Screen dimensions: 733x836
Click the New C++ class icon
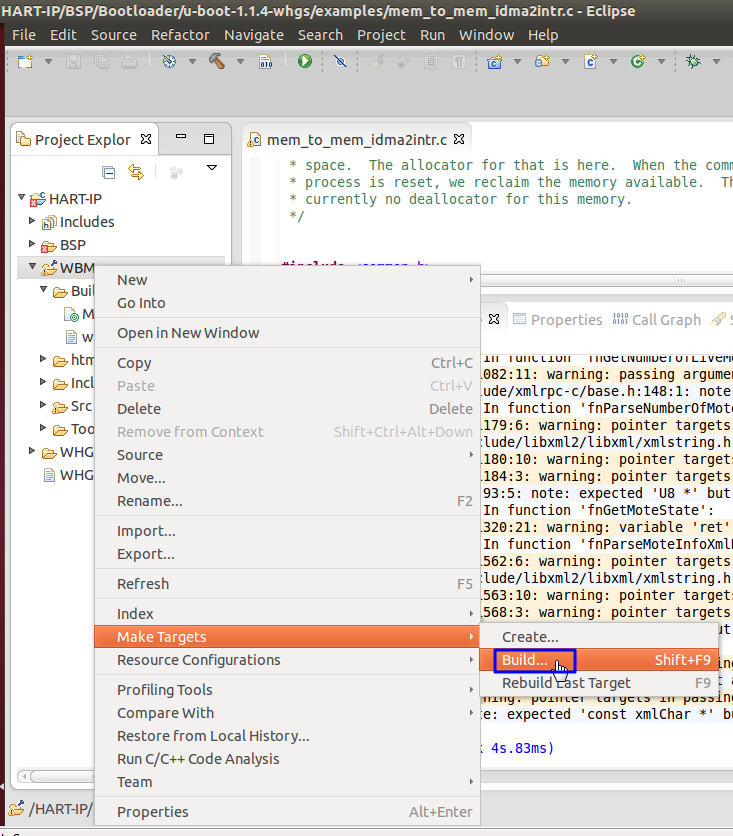tap(636, 62)
